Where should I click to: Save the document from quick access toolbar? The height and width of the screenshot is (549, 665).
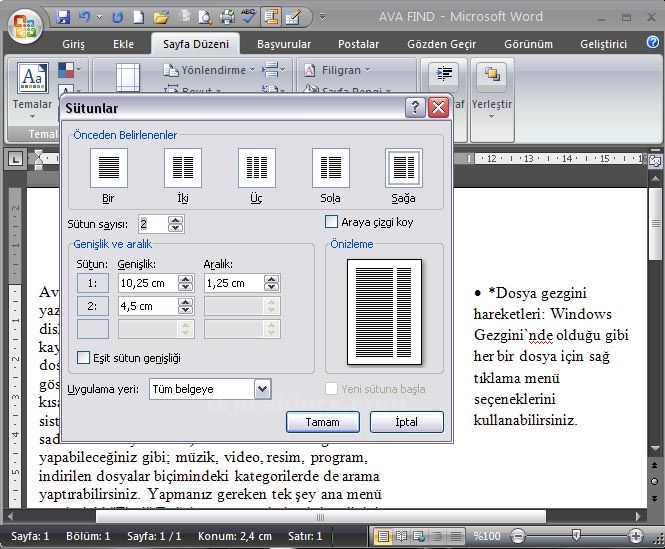pyautogui.click(x=63, y=17)
